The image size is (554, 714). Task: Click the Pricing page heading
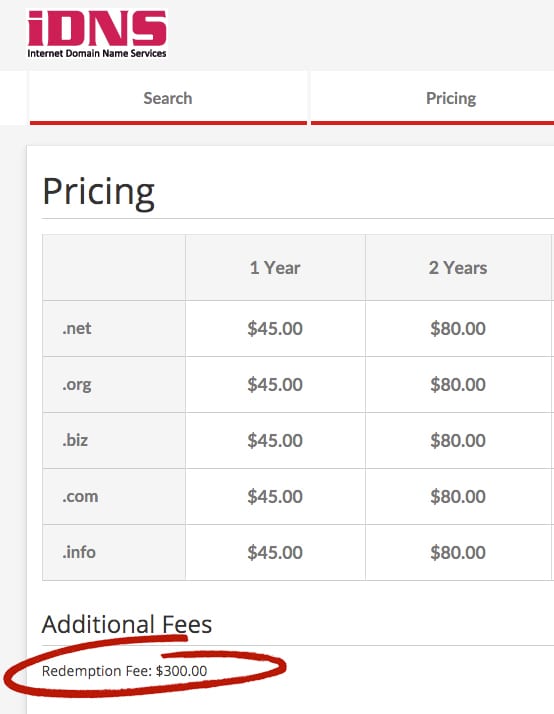tap(98, 192)
